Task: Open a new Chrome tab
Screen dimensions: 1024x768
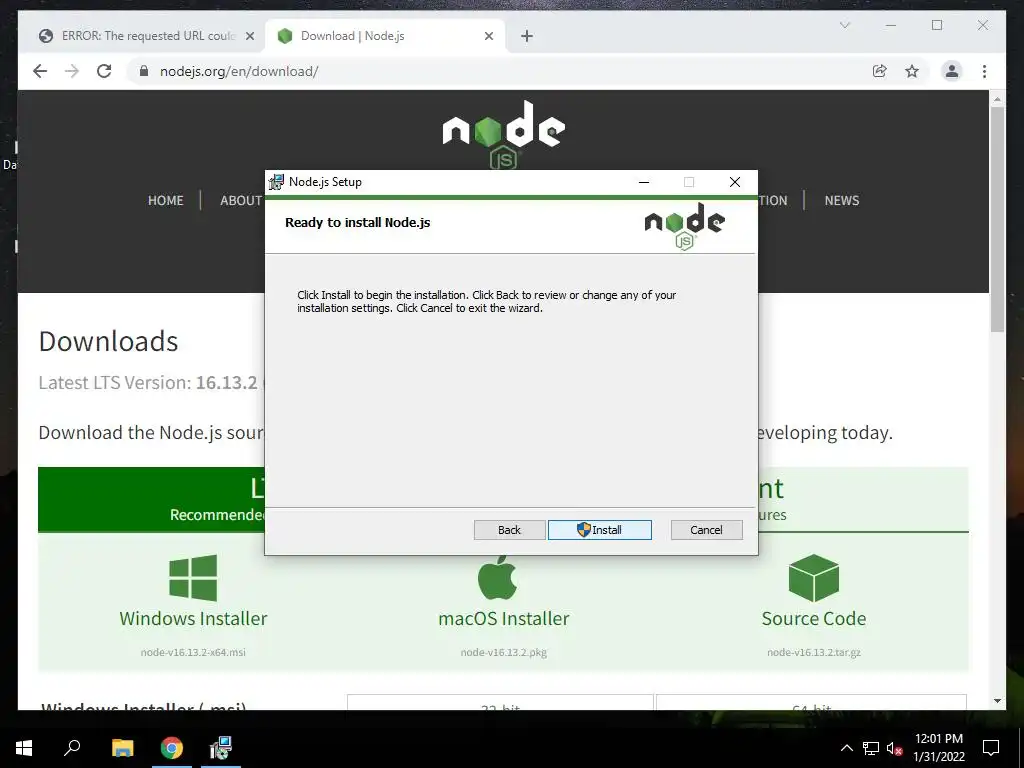Action: click(527, 36)
